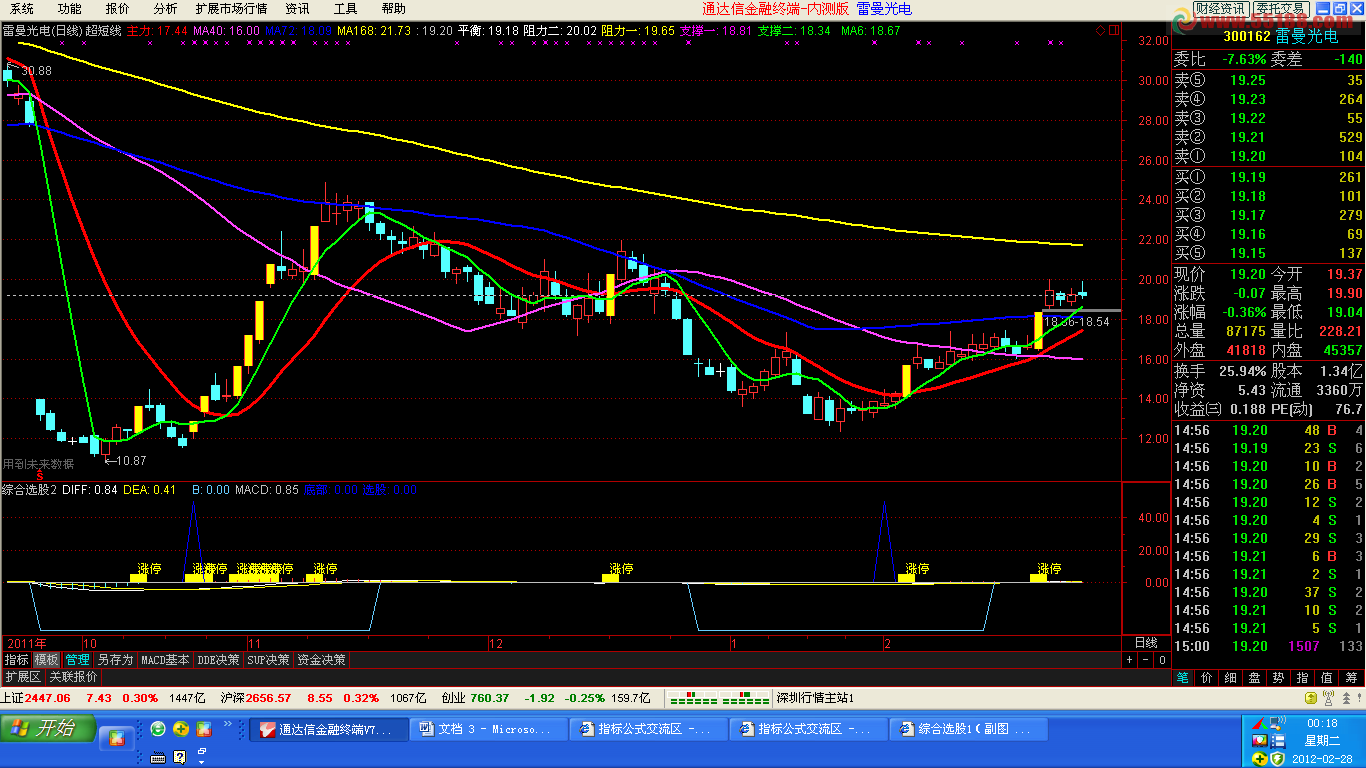This screenshot has height=768, width=1366.
Task: Click the 委托交易 button
Action: [1279, 8]
